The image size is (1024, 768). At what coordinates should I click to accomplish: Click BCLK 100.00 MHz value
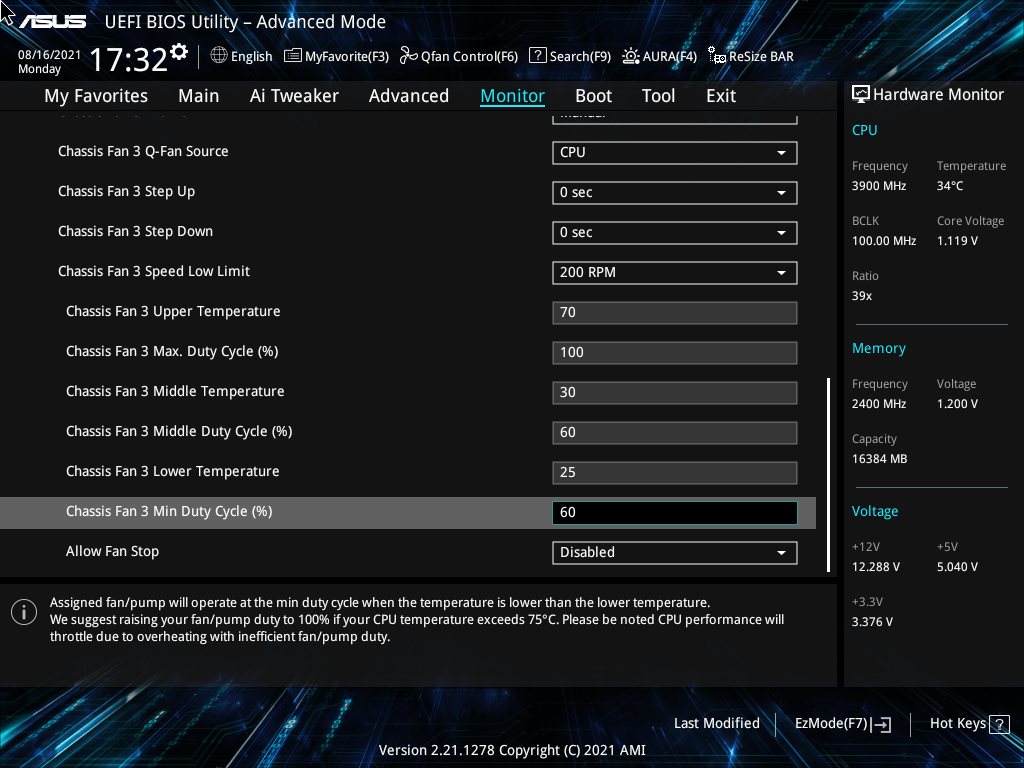[884, 241]
